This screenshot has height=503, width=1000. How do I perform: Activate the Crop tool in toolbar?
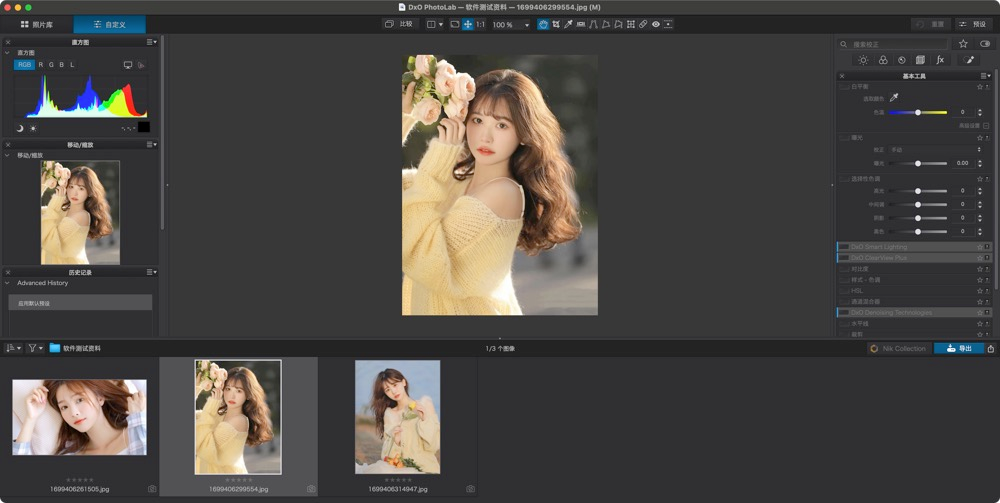coord(555,24)
